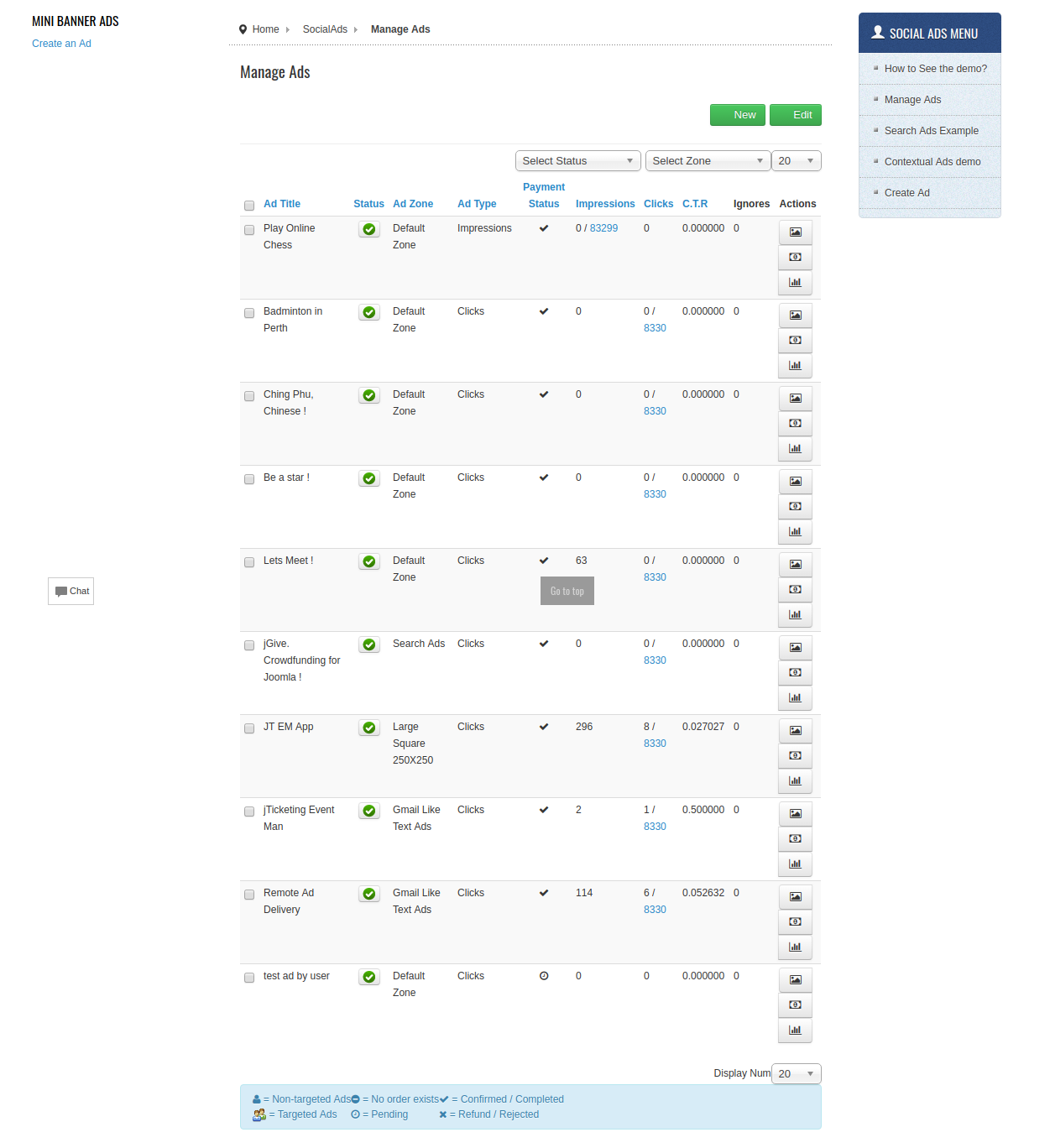Open bar chart stats icon for Lets Meet ad
The width and height of the screenshot is (1050, 1148).
[x=795, y=615]
